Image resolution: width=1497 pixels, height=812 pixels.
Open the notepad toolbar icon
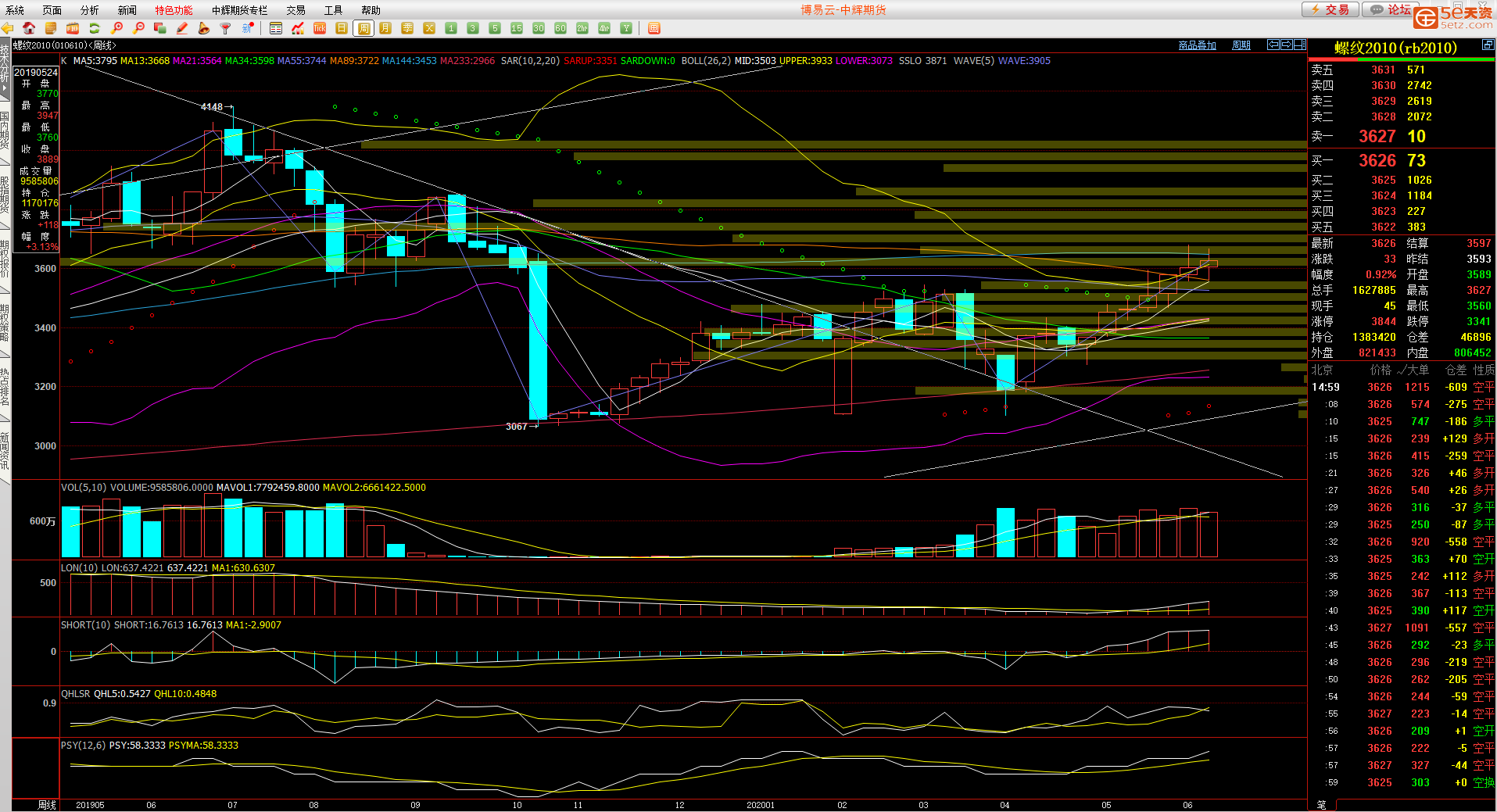(x=51, y=28)
